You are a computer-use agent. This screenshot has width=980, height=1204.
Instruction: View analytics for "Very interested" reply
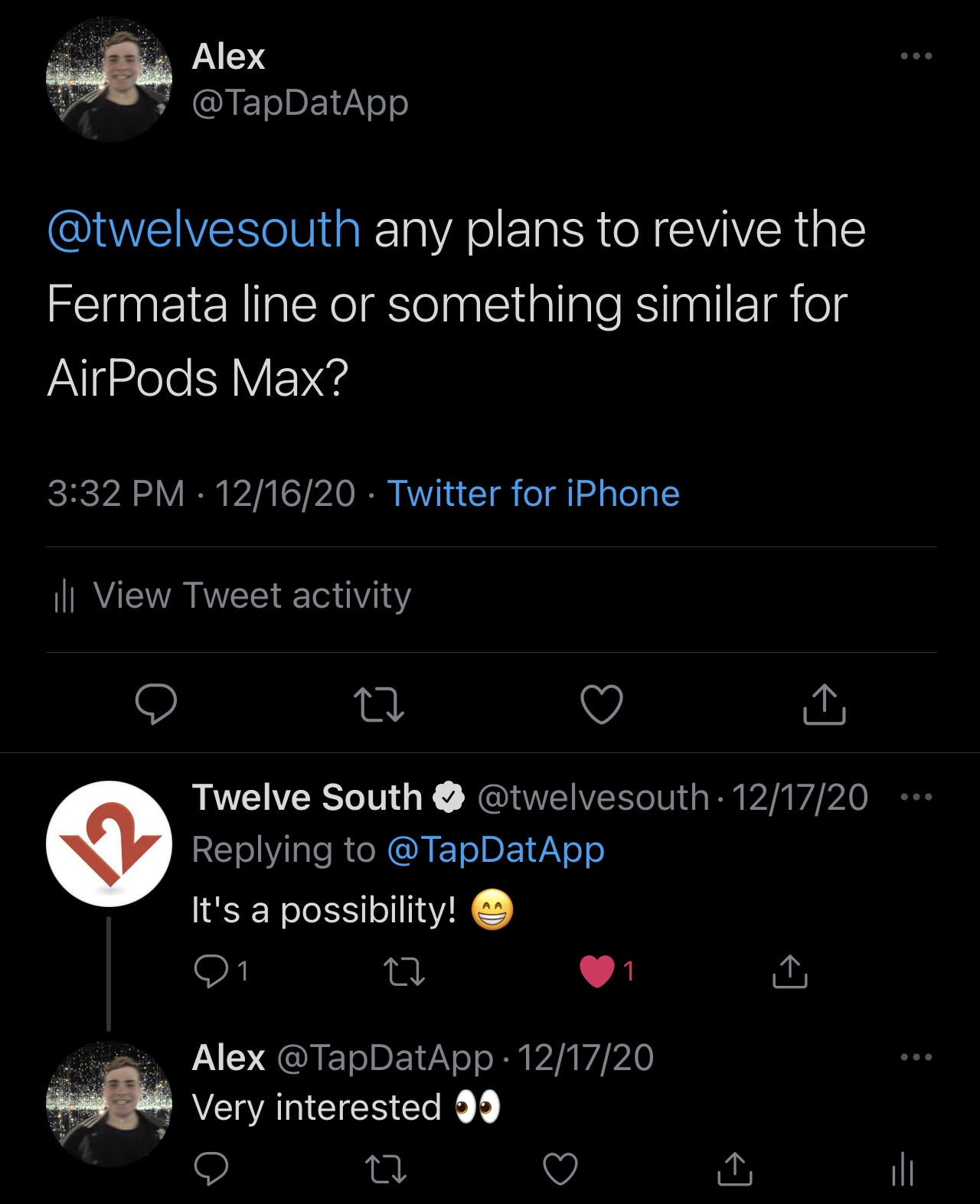coord(903,1169)
